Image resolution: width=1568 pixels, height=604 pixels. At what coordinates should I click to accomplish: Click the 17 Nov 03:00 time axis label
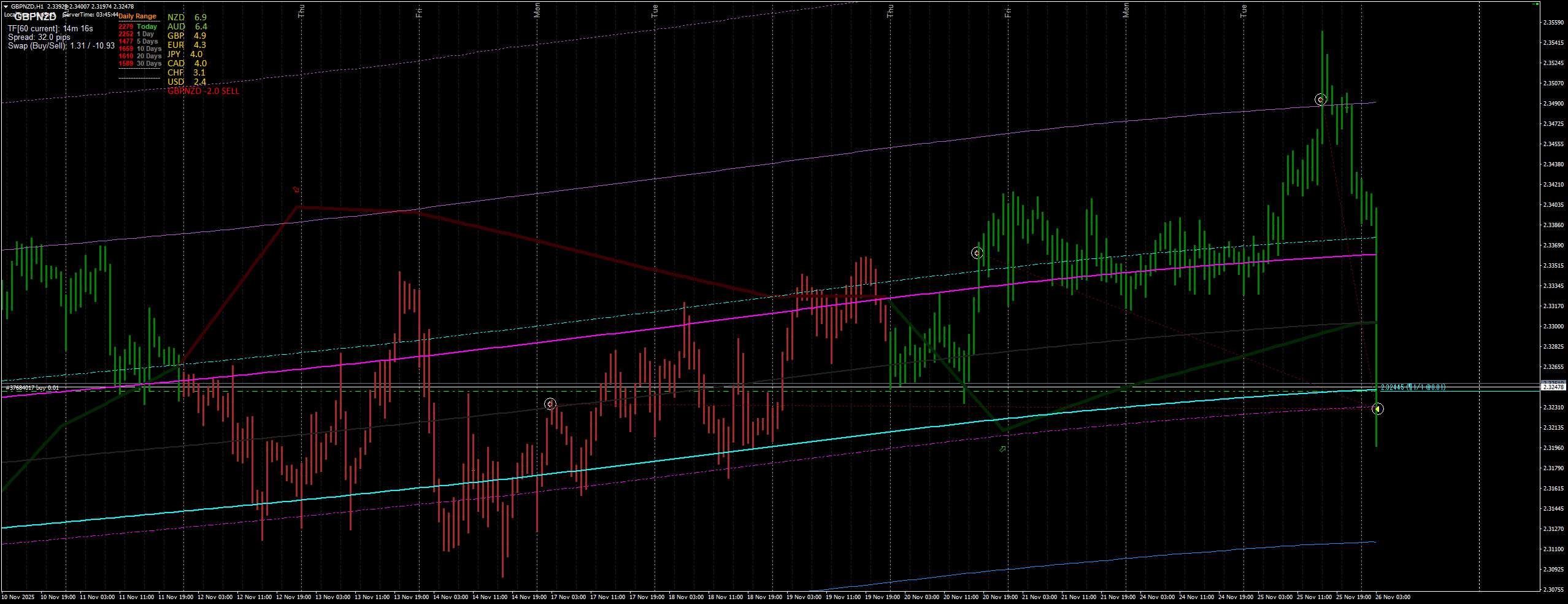point(567,597)
